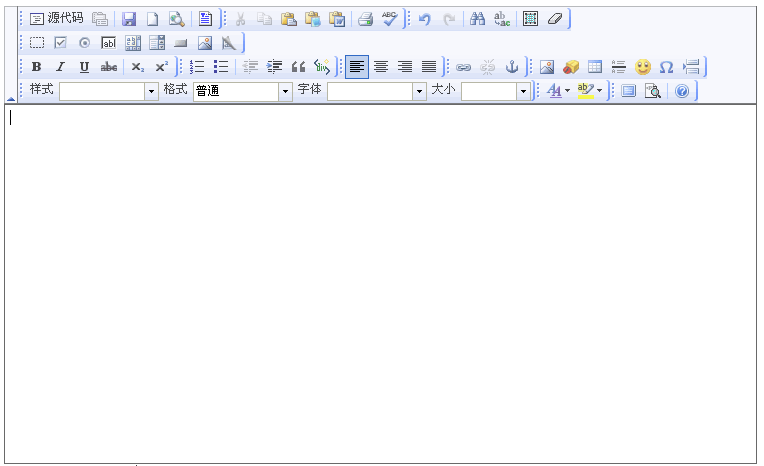The width and height of the screenshot is (764, 466).
Task: Insert an image button field
Action: 205,43
